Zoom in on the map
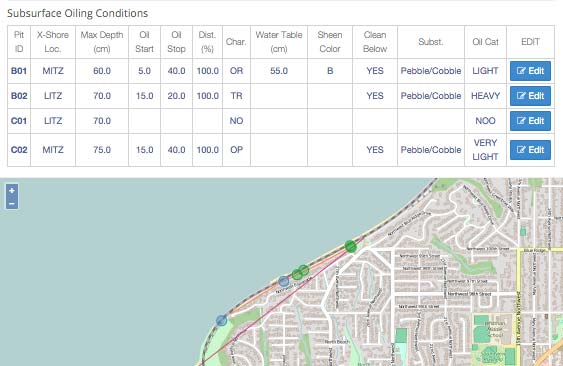 click(x=12, y=190)
